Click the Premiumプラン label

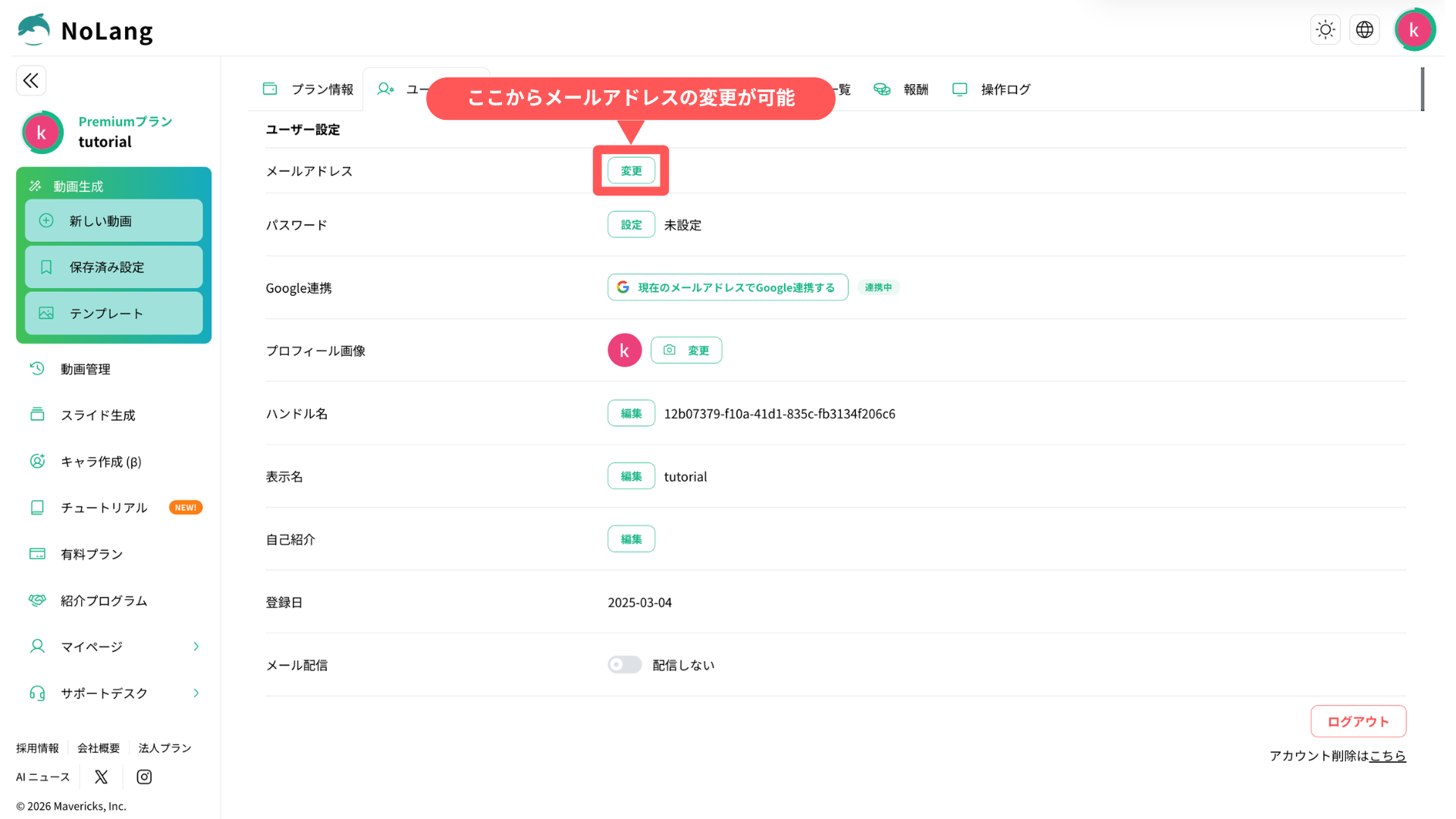tap(125, 121)
